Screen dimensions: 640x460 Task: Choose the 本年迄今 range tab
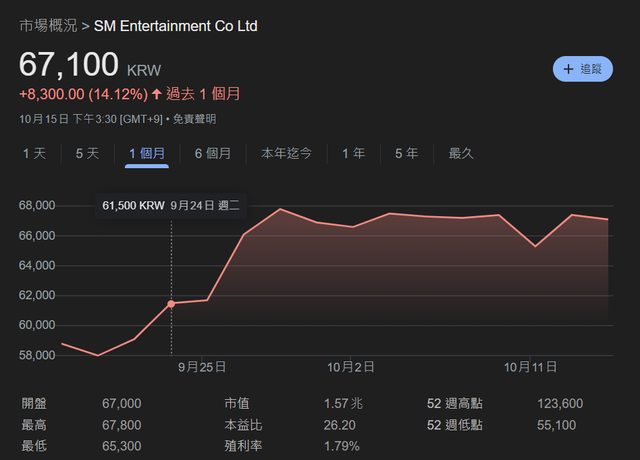(286, 153)
